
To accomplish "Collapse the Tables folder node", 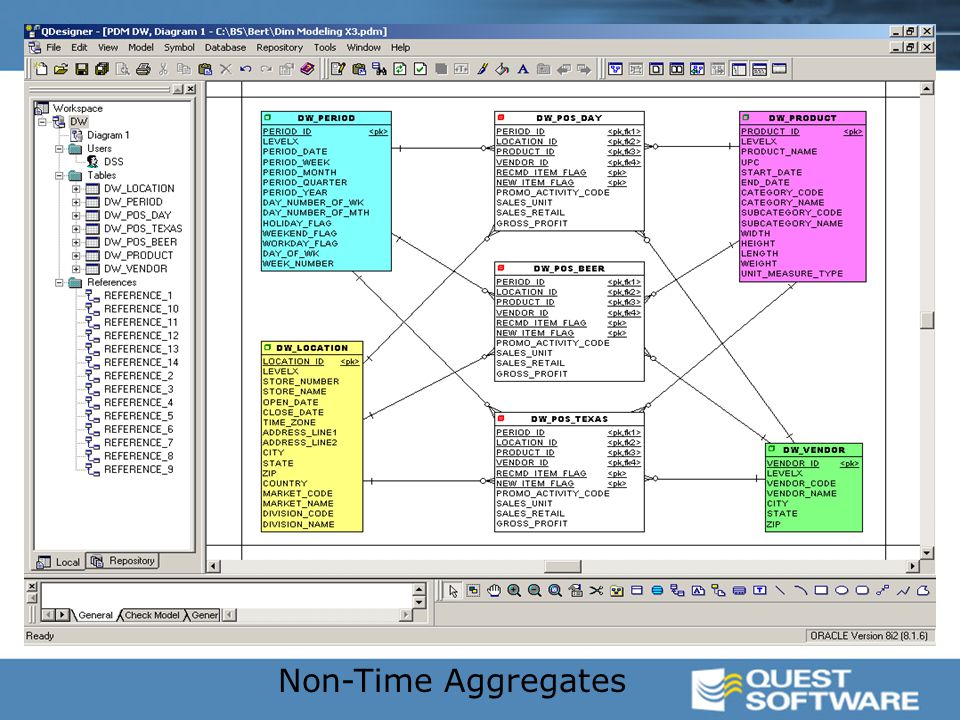I will (x=59, y=176).
